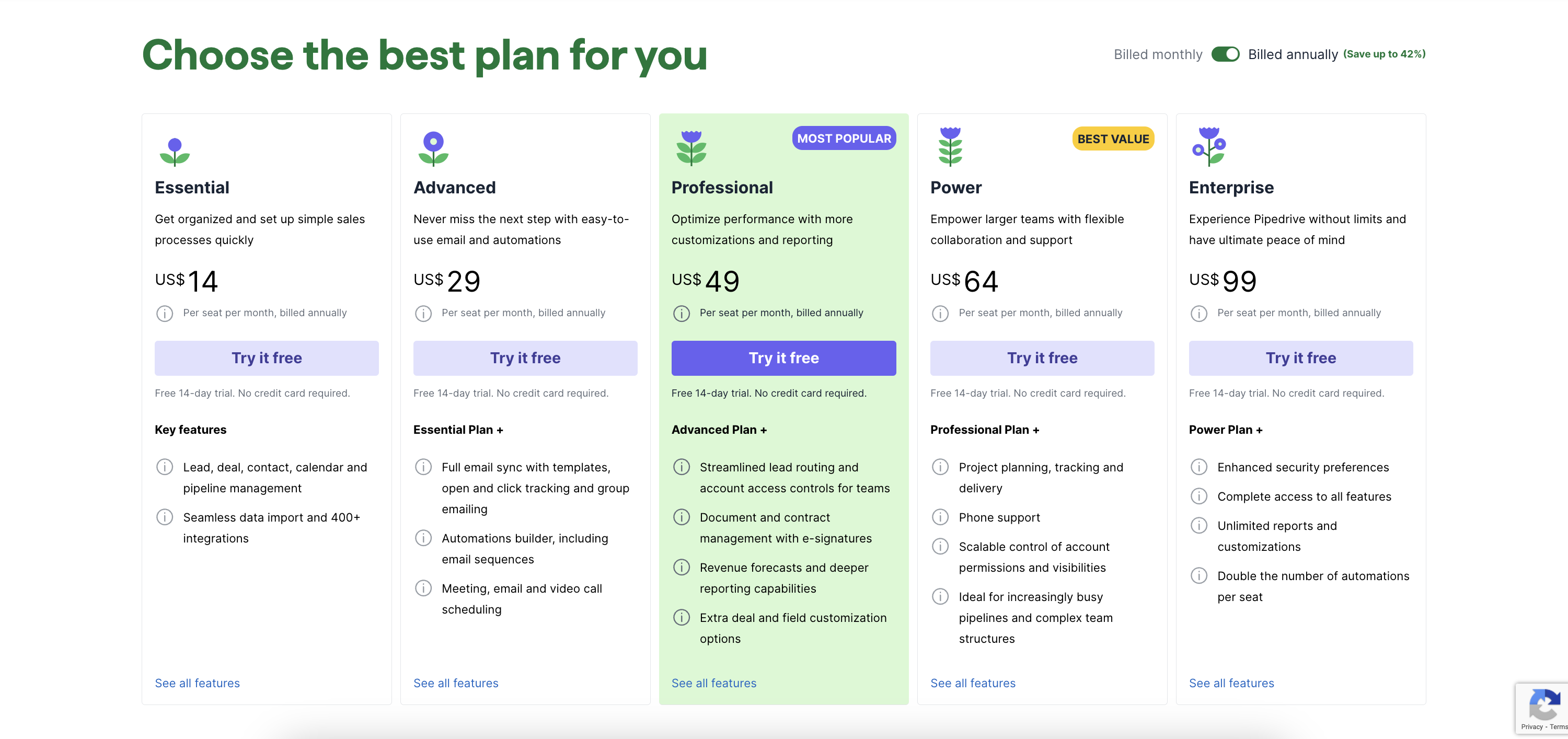Viewport: 1568px width, 739px height.
Task: Click the MOST POPULAR badge on Professional
Action: [x=844, y=138]
